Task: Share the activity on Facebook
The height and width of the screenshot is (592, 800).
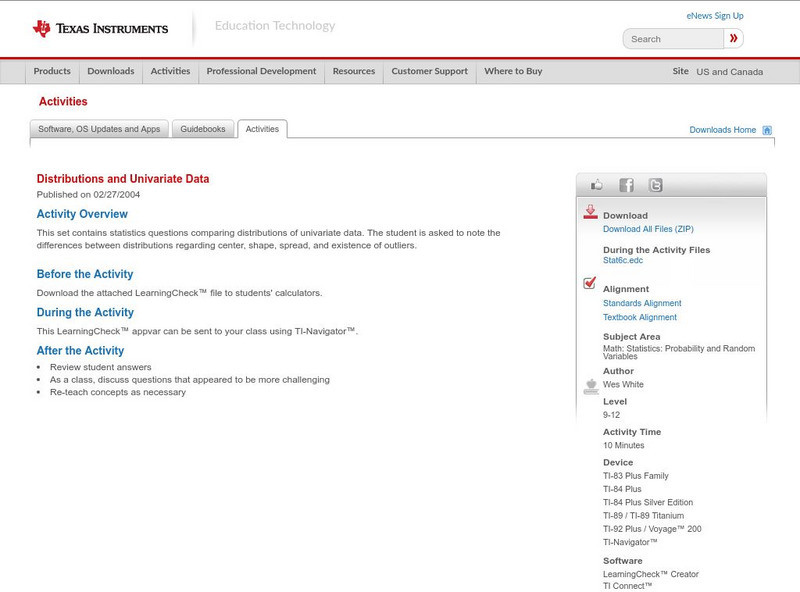Action: tap(626, 184)
